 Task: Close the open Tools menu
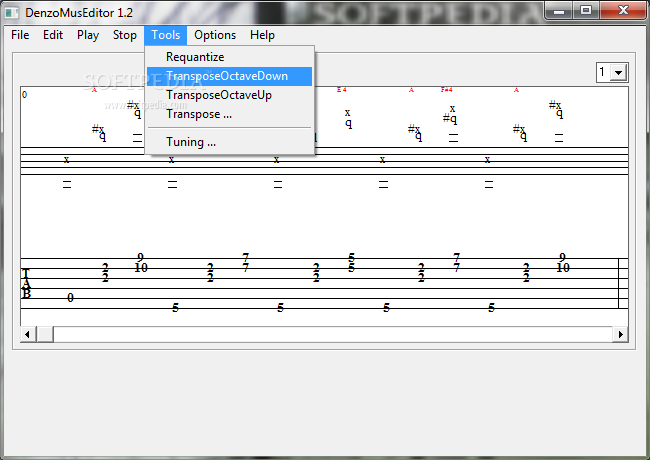pyautogui.click(x=165, y=35)
